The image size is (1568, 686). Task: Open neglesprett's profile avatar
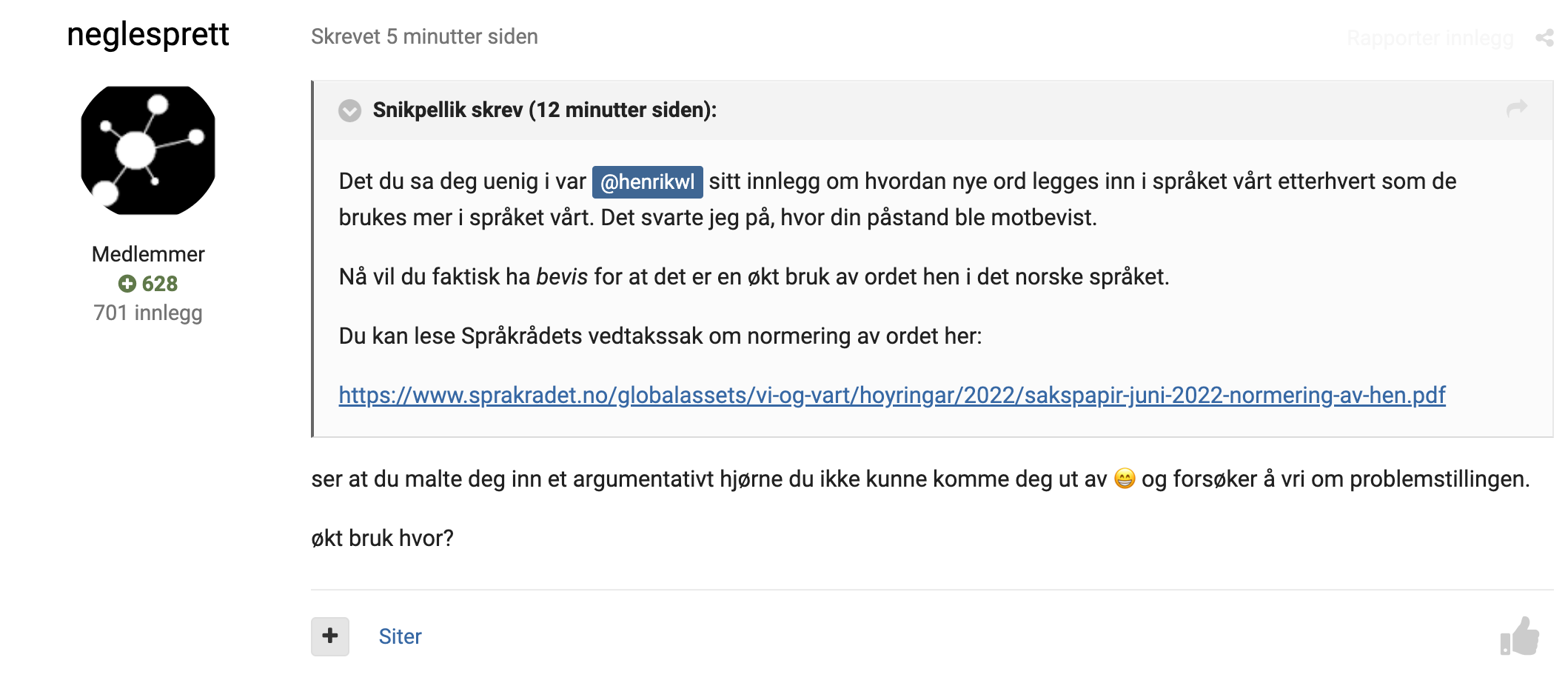pos(148,150)
